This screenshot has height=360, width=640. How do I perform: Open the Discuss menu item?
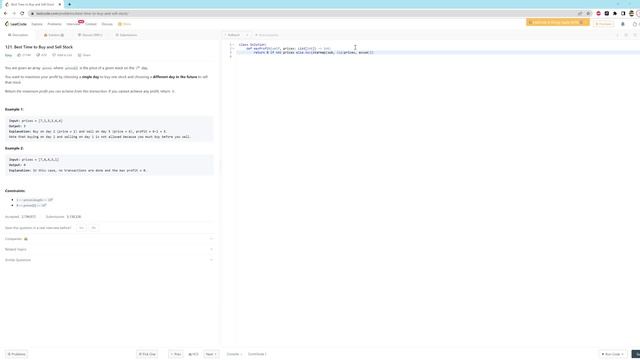click(x=107, y=24)
